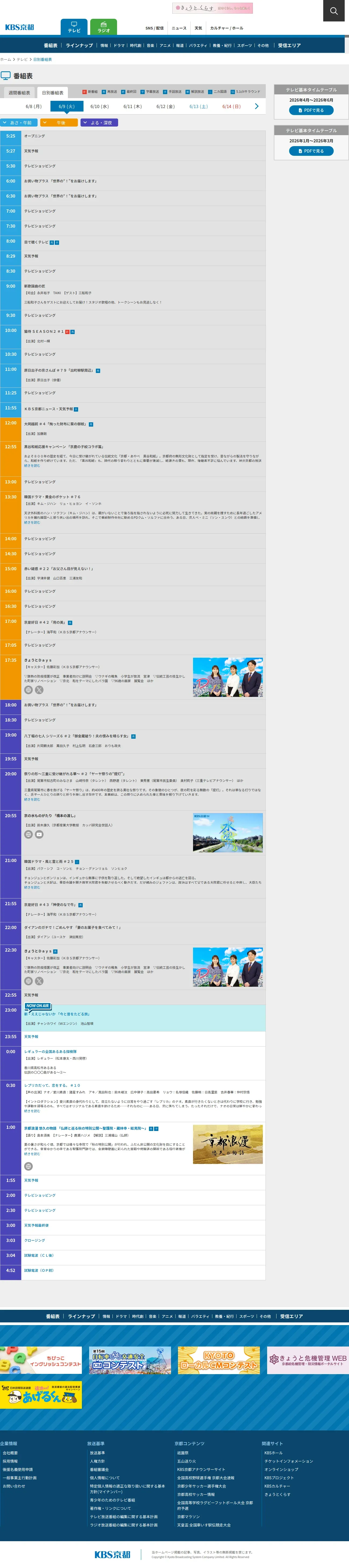
Task: Open the 週間番組表 tab
Action: pos(19,93)
